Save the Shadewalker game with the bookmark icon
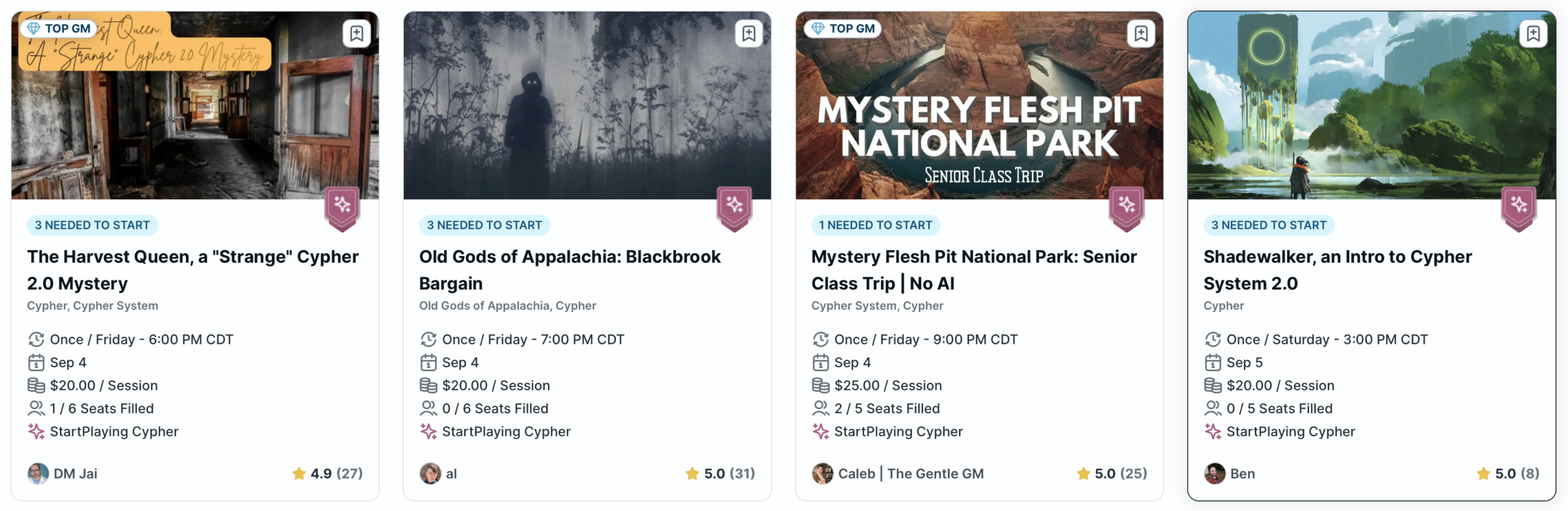The width and height of the screenshot is (1568, 511). coord(1533,33)
